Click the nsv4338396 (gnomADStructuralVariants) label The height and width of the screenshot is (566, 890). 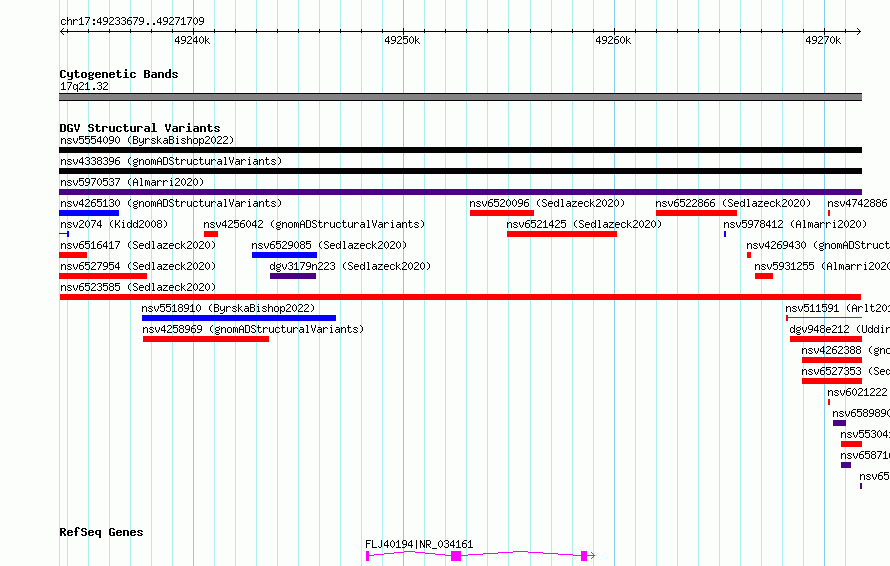click(171, 161)
